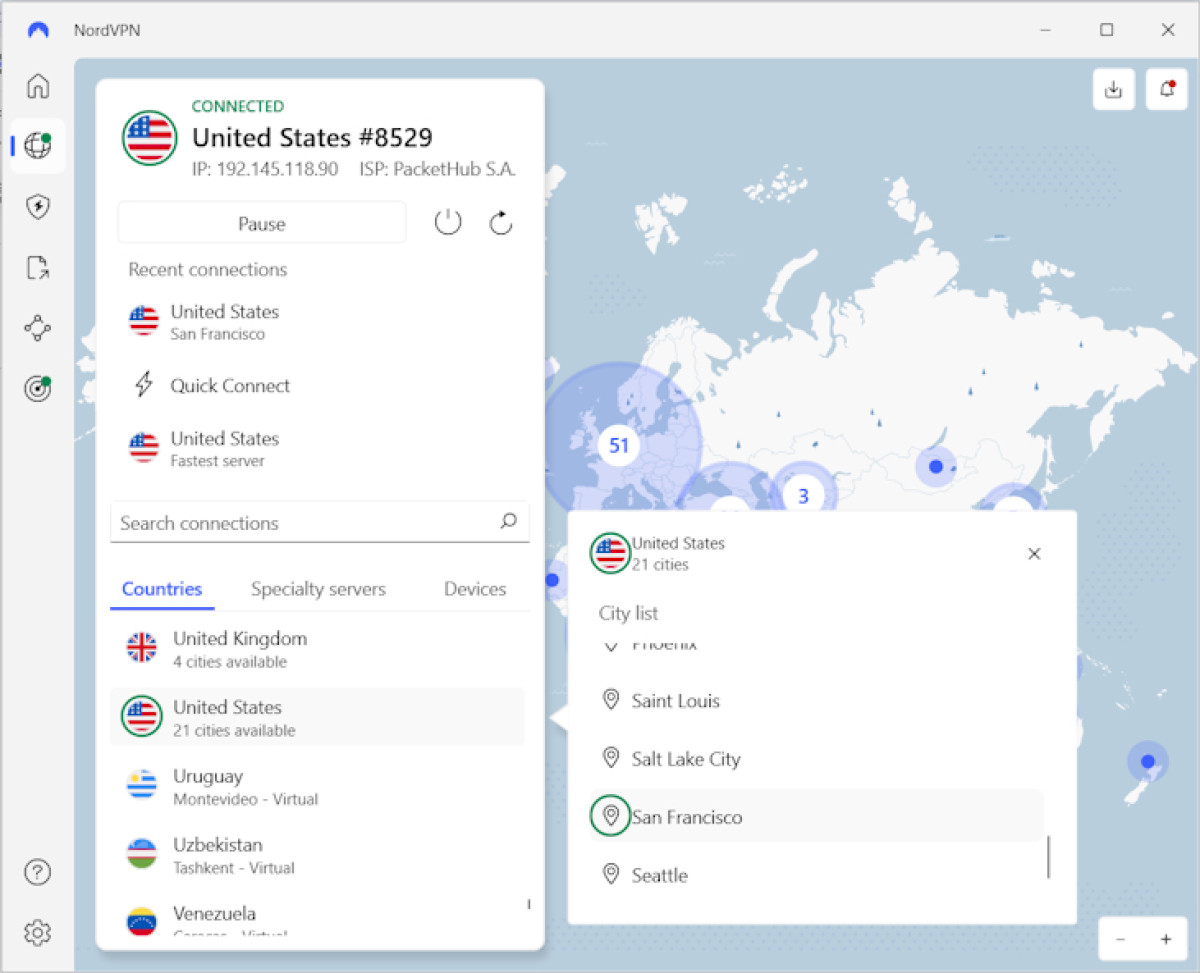This screenshot has width=1200, height=973.
Task: Click the IP address 192.145.118.90 text
Action: click(x=265, y=169)
